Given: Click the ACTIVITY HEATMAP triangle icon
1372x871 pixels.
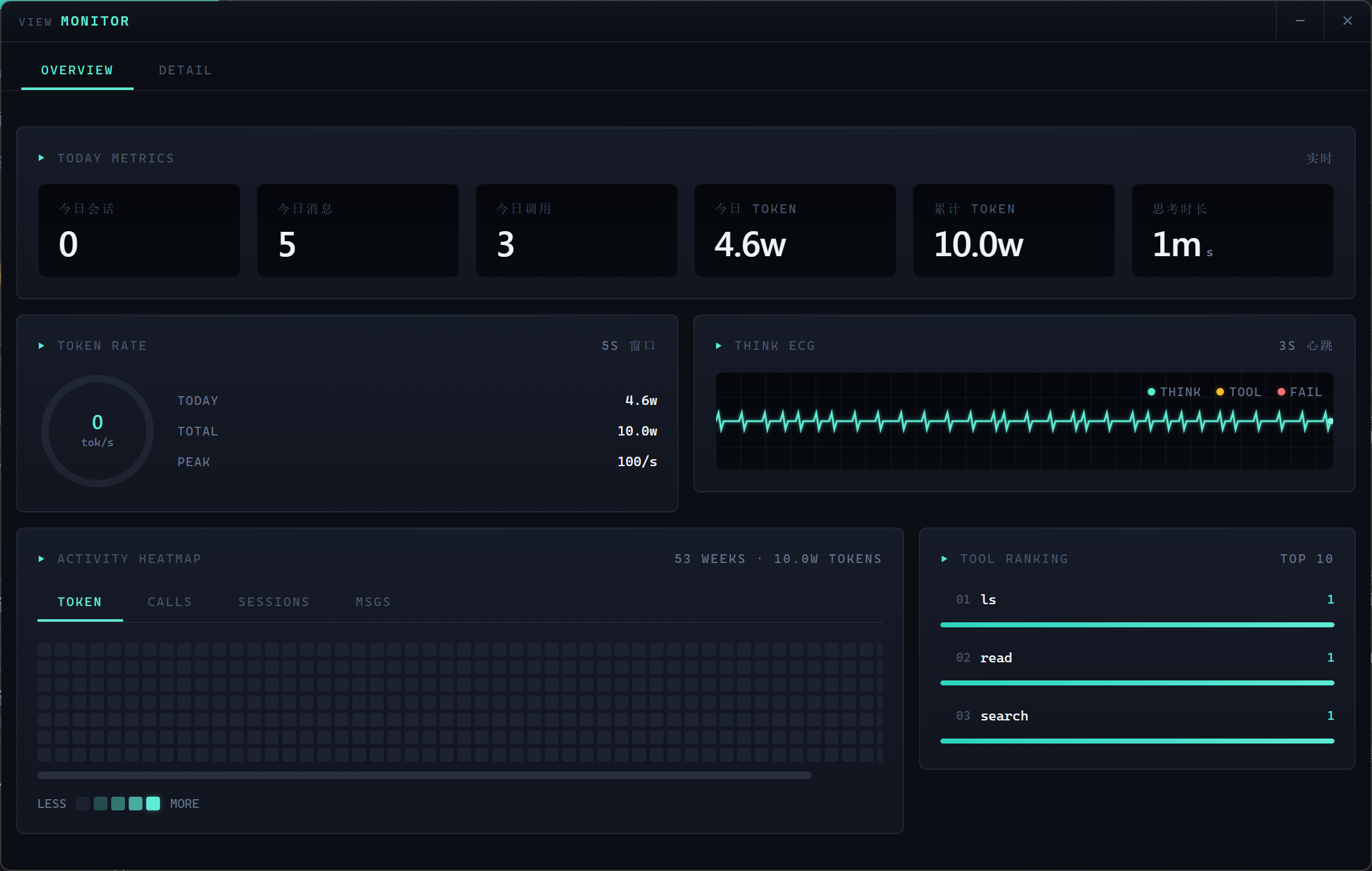Looking at the screenshot, I should 41,559.
